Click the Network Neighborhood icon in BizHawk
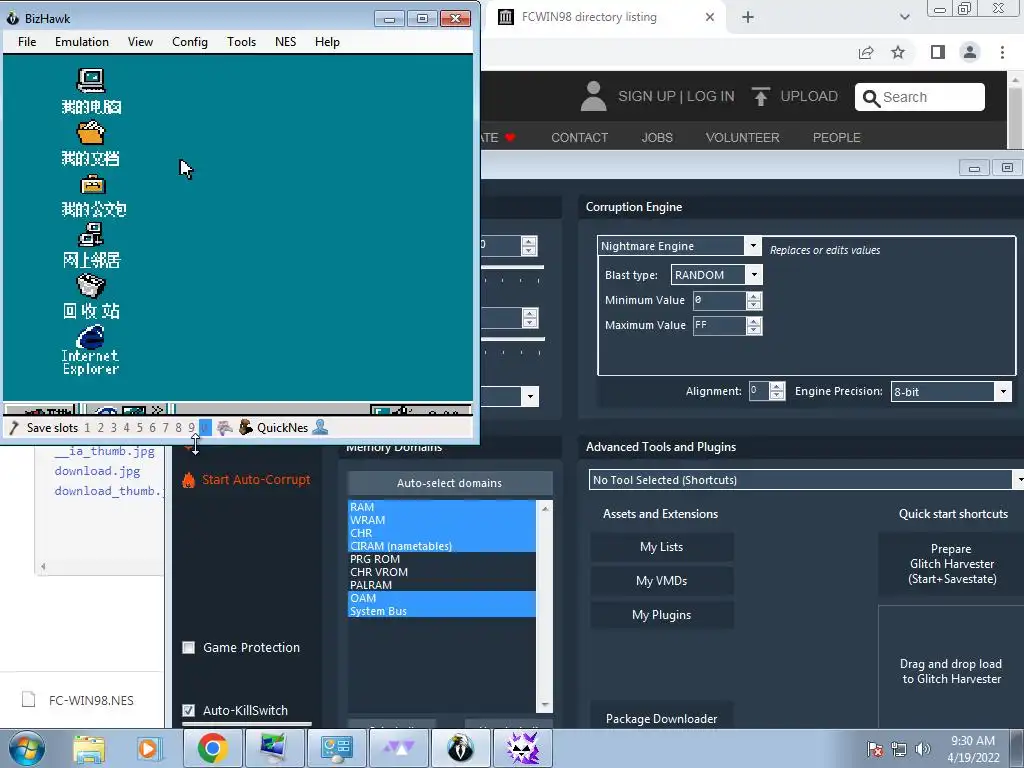Image resolution: width=1024 pixels, height=768 pixels. [x=91, y=235]
